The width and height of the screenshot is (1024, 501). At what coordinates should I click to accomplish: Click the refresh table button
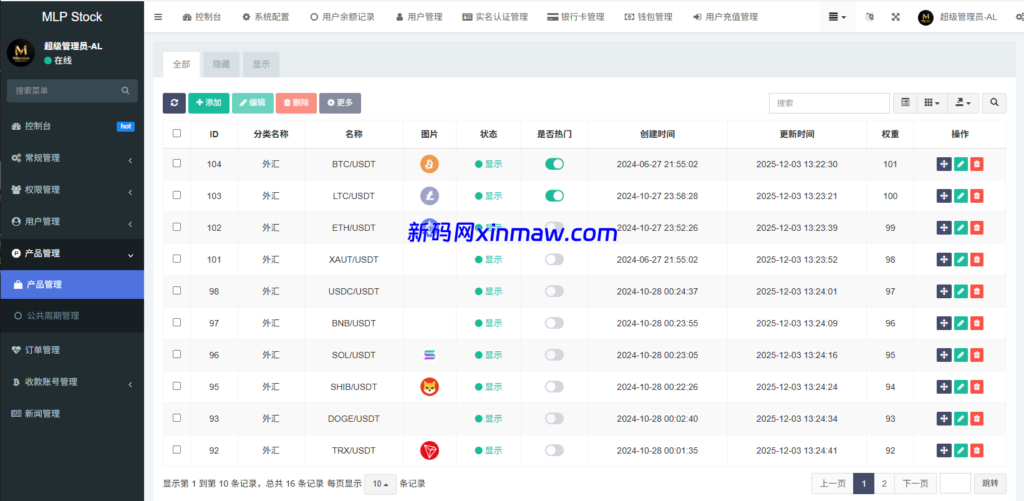coord(174,103)
